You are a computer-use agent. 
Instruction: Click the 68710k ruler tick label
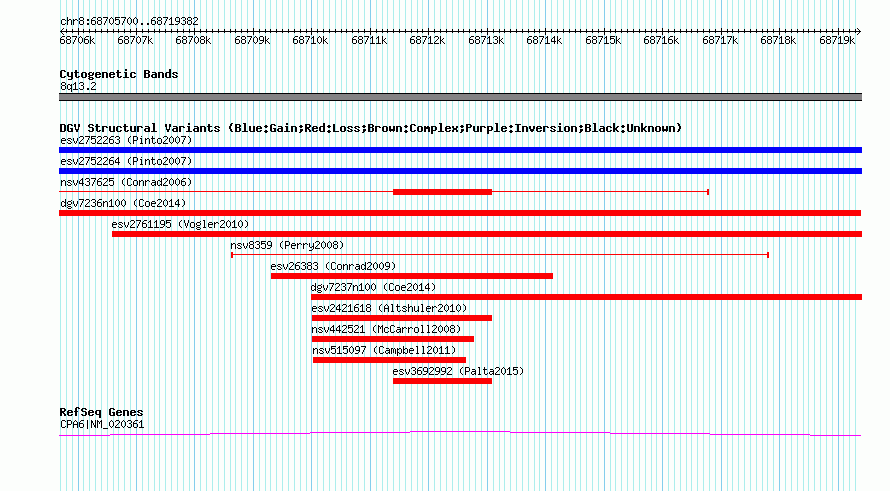(310, 40)
